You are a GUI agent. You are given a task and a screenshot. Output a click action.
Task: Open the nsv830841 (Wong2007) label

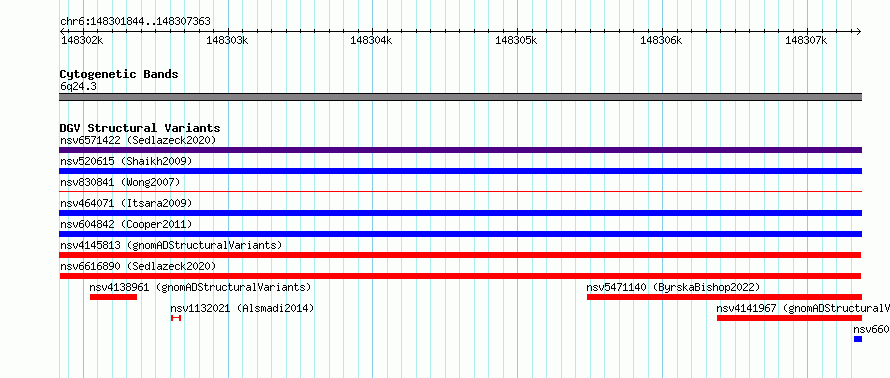click(120, 182)
